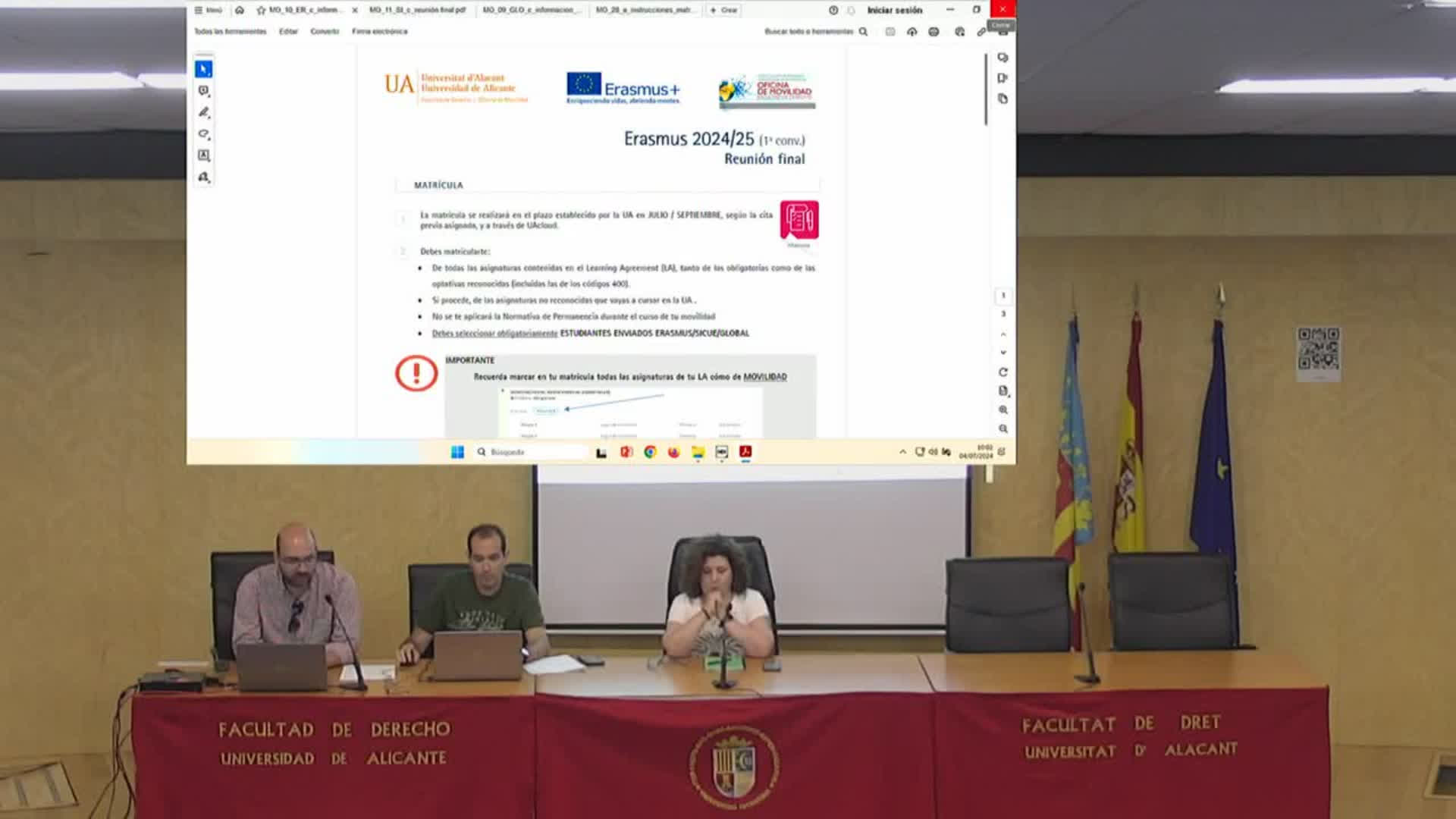The image size is (1456, 819).
Task: Click the zoom in magnifier icon
Action: pyautogui.click(x=1003, y=409)
